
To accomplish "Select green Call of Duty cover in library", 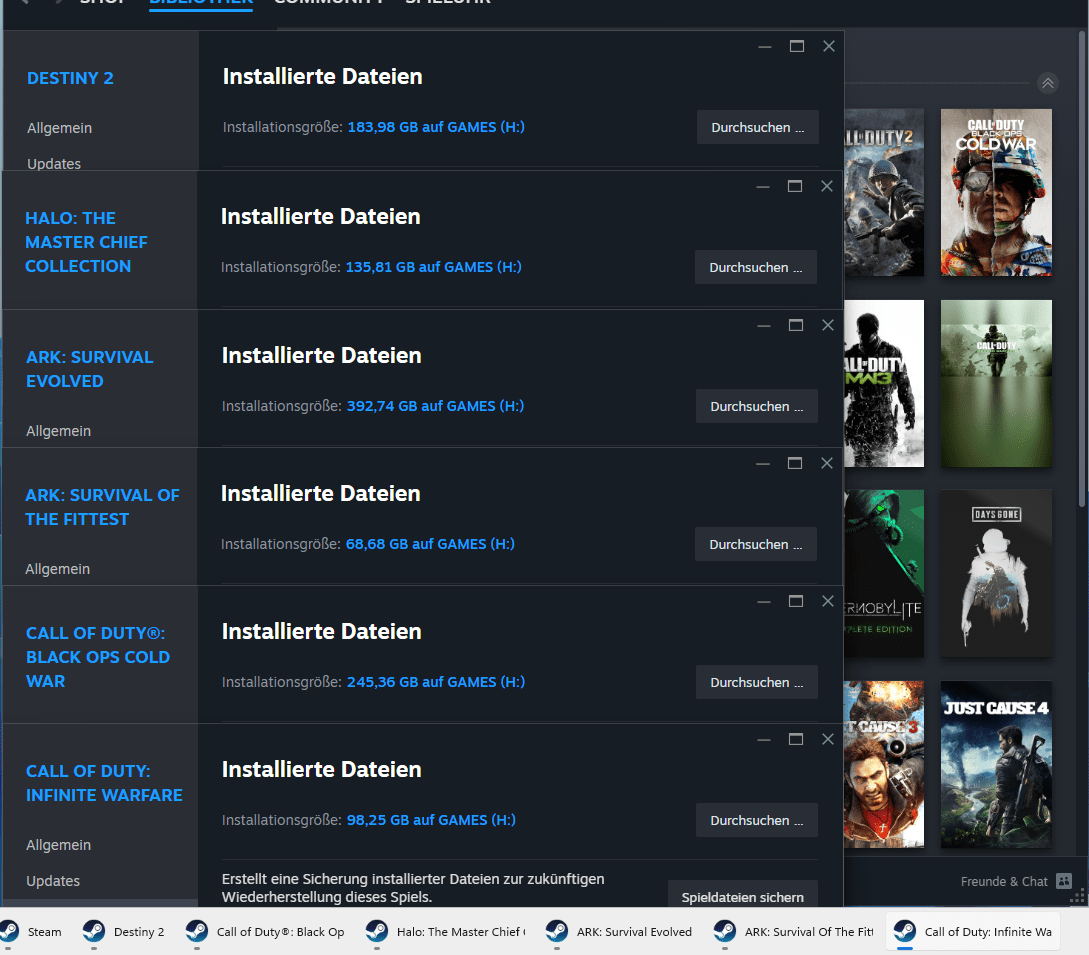I will coord(996,383).
